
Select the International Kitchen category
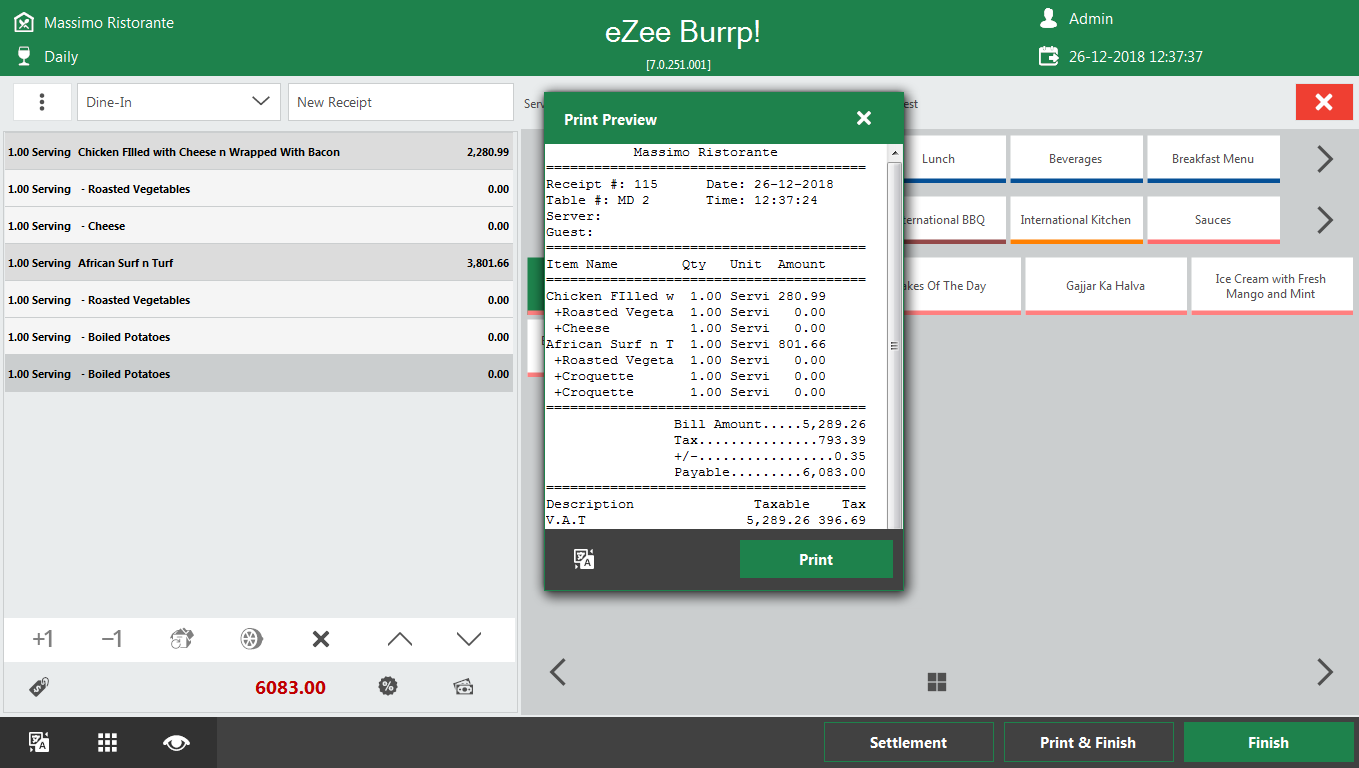[x=1076, y=220]
